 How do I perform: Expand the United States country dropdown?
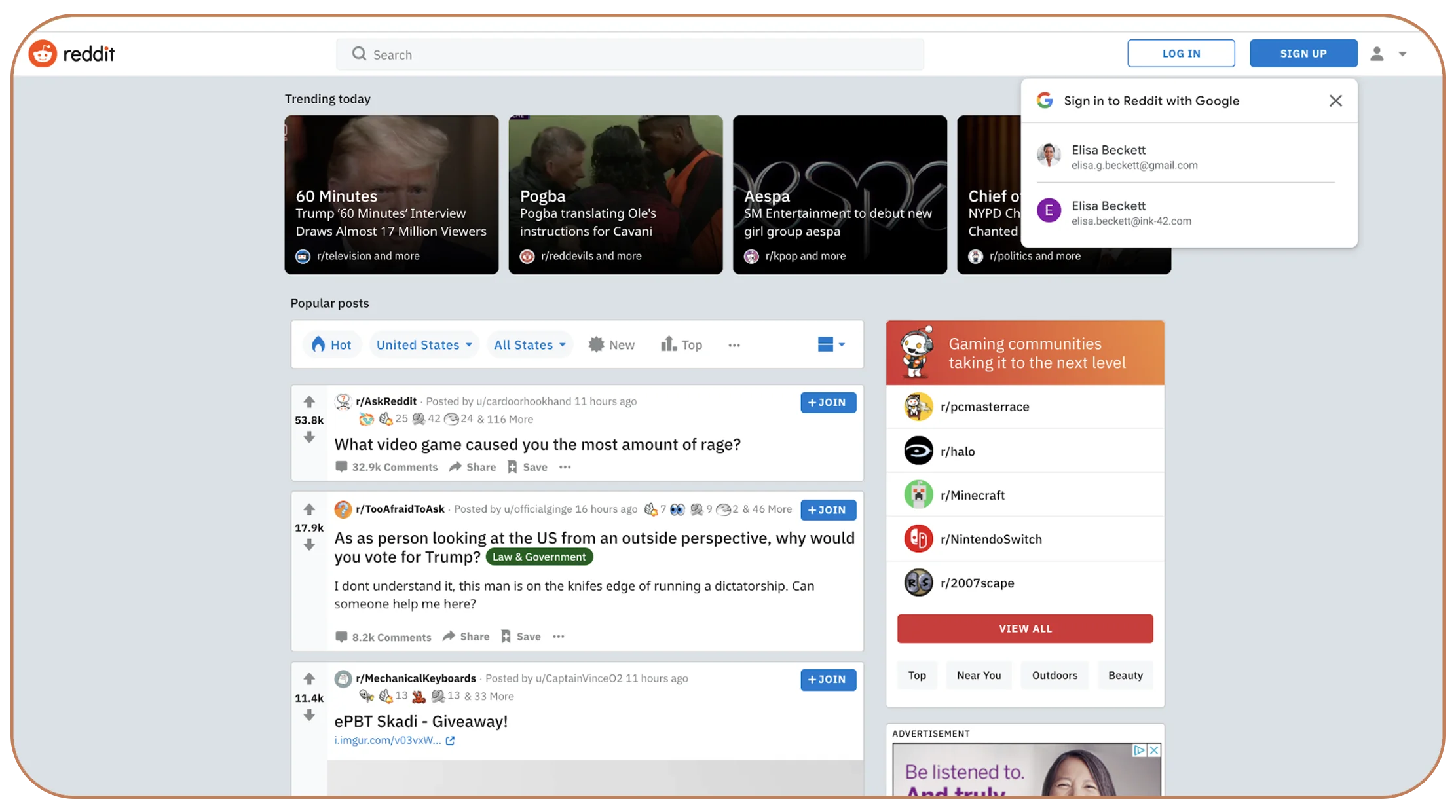pyautogui.click(x=424, y=344)
